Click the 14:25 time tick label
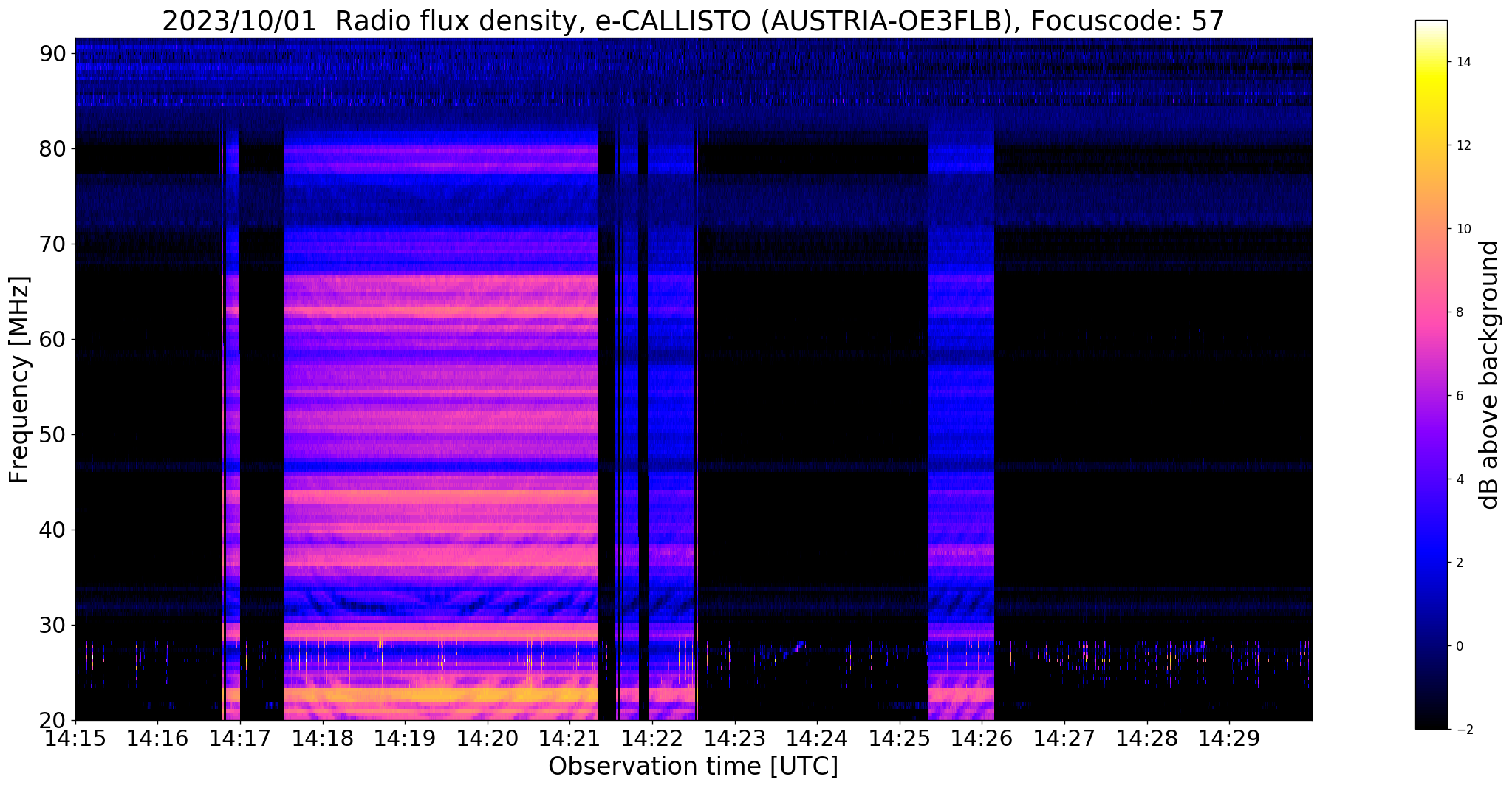The image size is (1512, 788). [x=900, y=738]
